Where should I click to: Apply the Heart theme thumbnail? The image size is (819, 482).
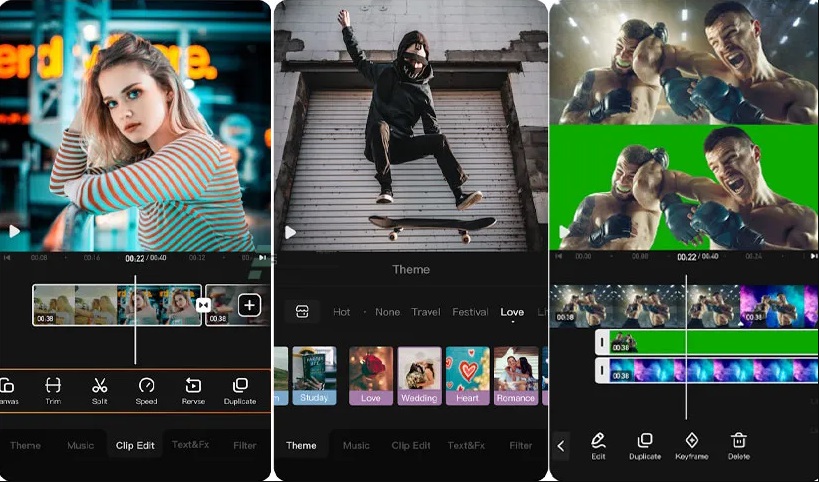[x=467, y=375]
